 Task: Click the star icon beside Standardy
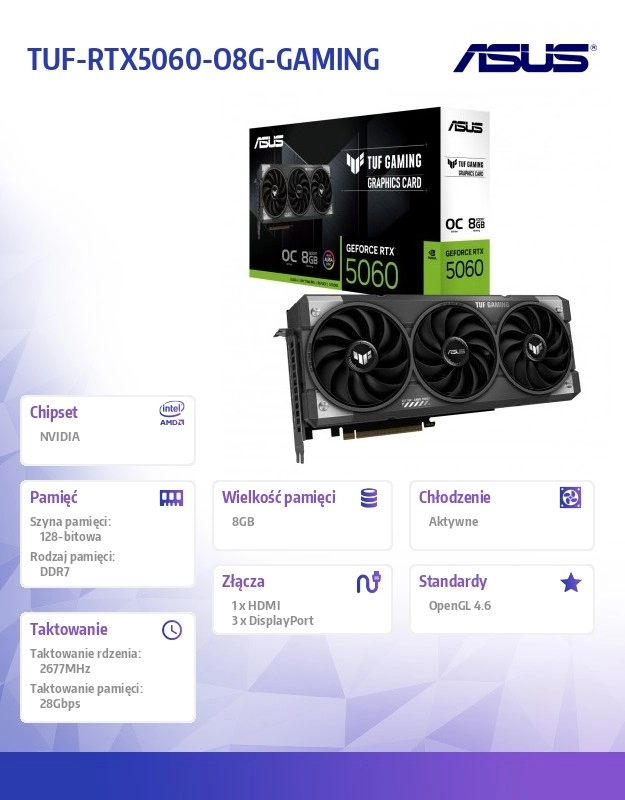570,582
